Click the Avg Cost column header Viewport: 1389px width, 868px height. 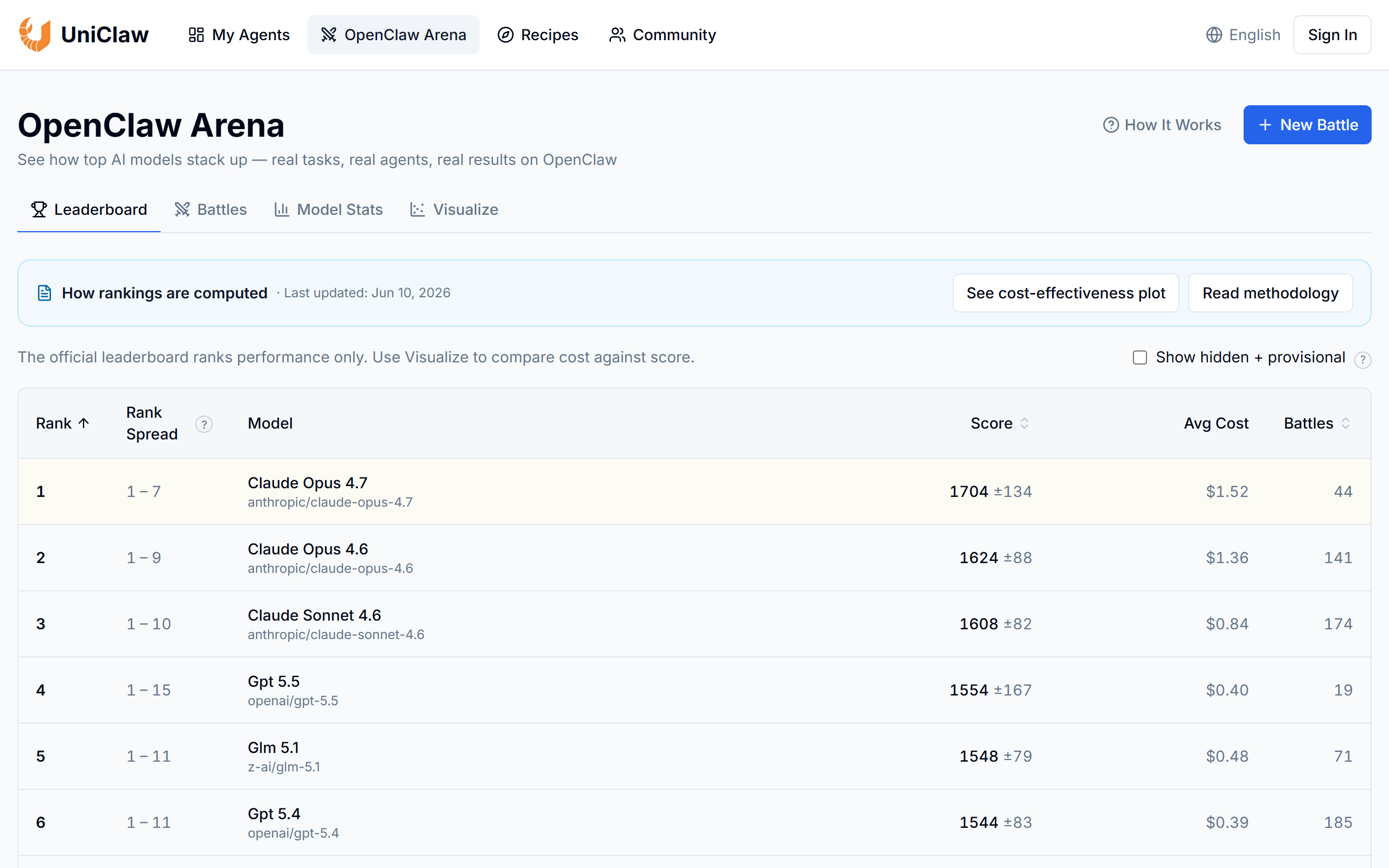click(x=1216, y=424)
